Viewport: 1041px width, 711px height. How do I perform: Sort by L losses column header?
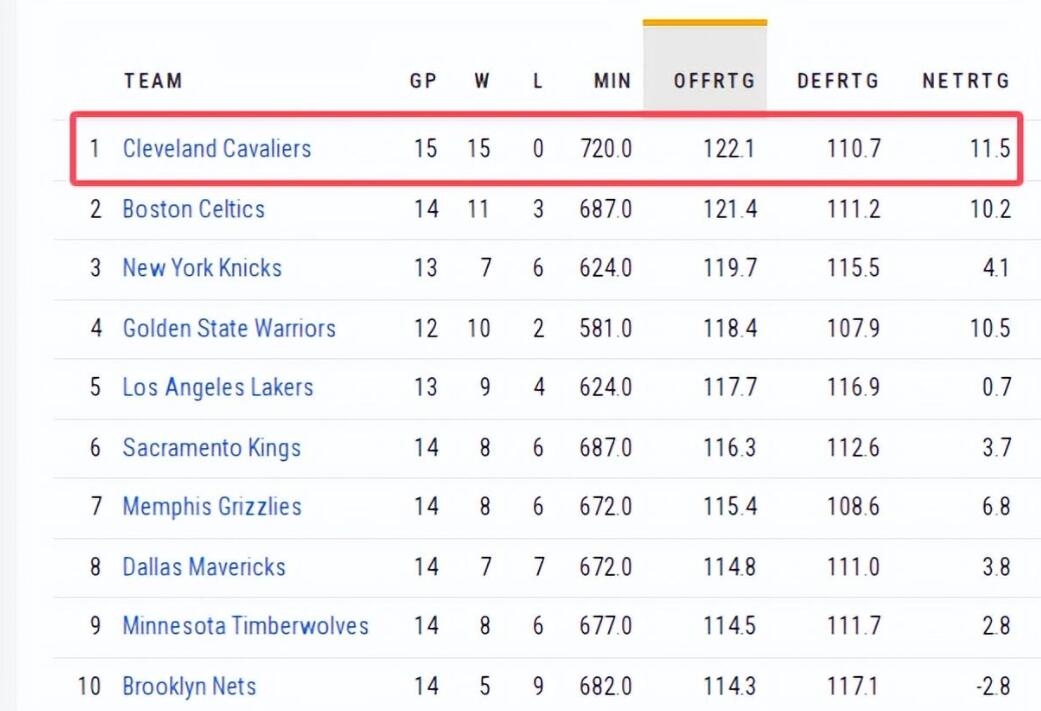pyautogui.click(x=538, y=81)
